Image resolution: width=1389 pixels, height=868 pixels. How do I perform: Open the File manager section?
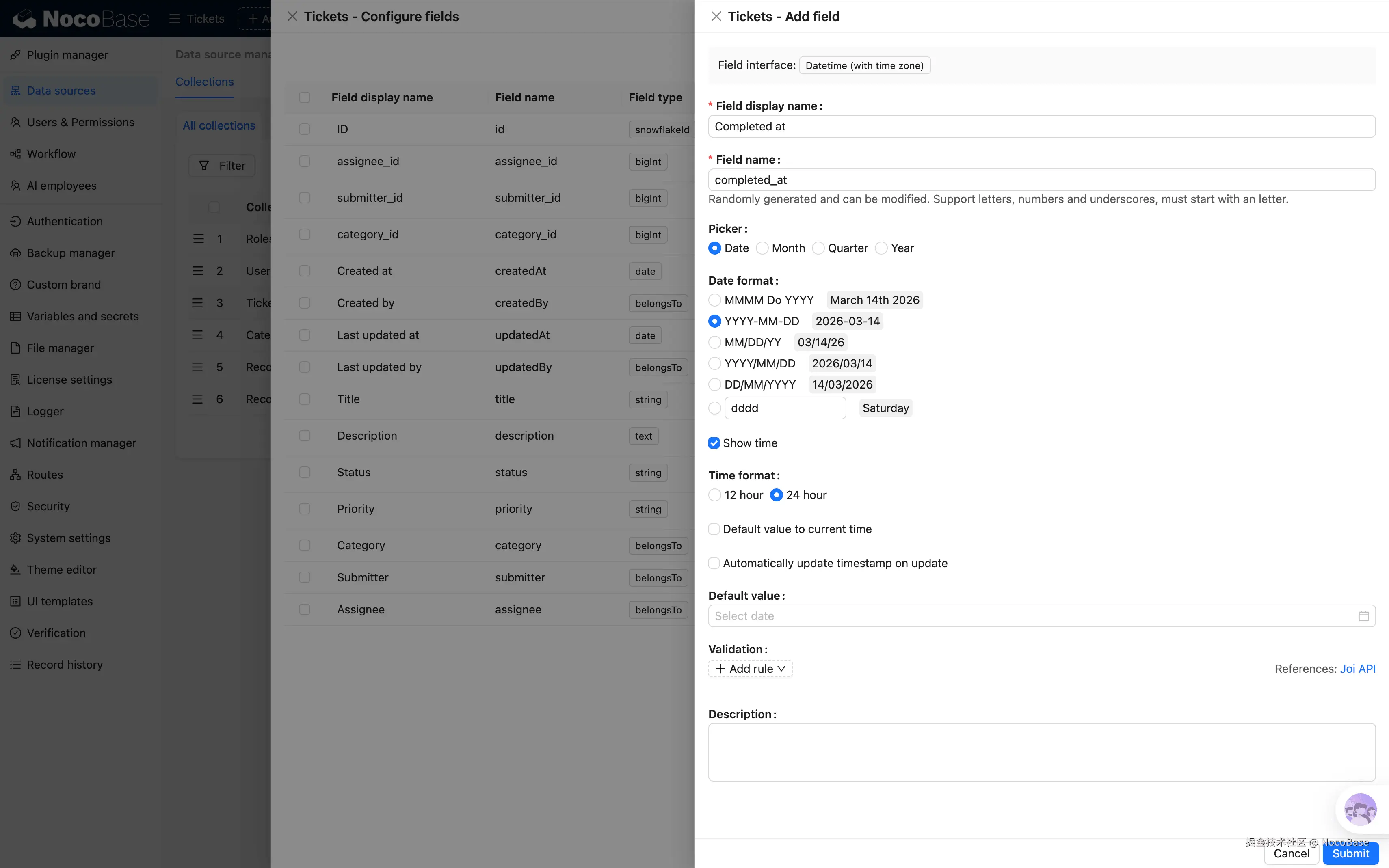point(59,348)
